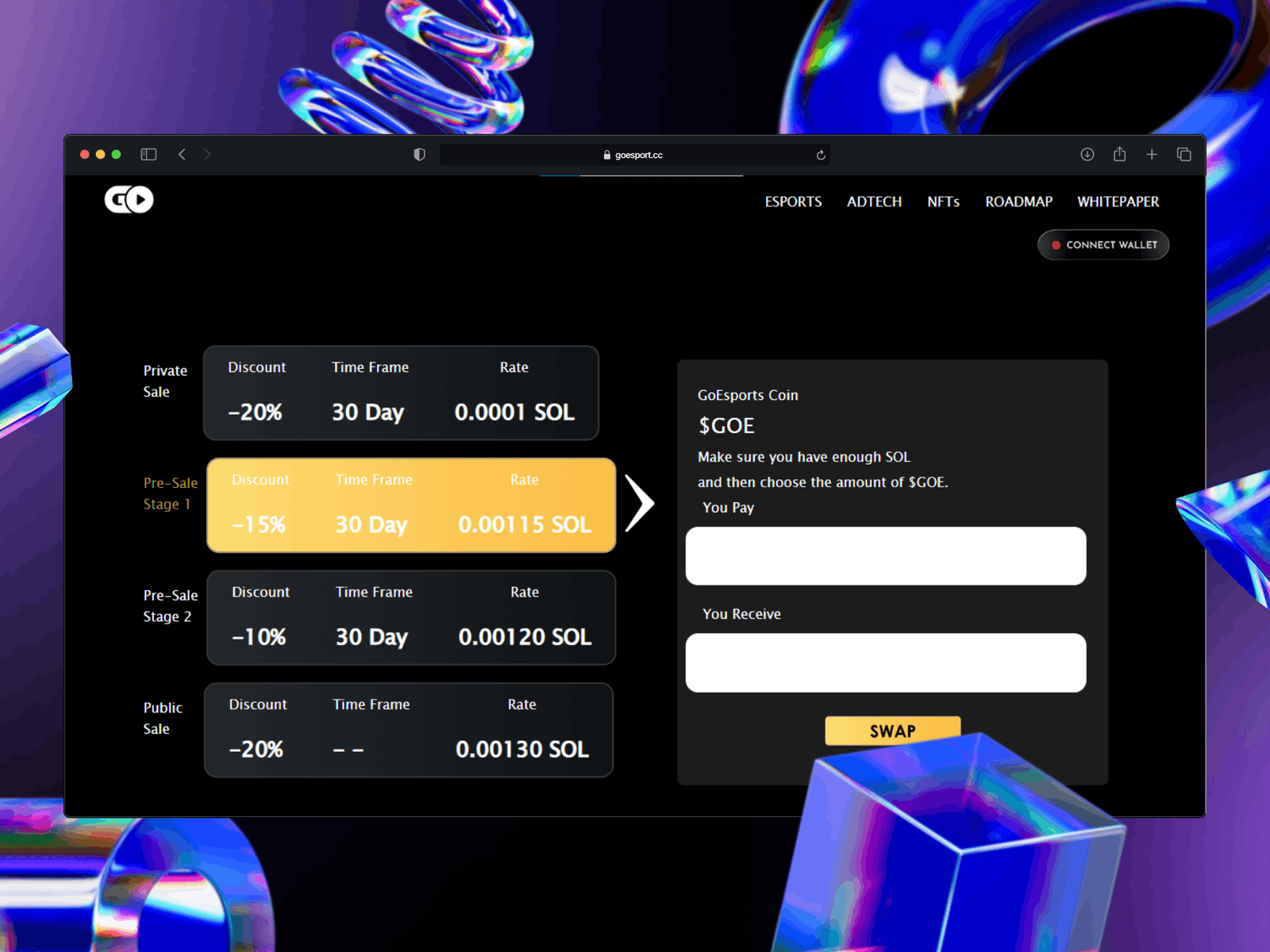Viewport: 1270px width, 952px height.
Task: Click the CONNECT WALLET button
Action: click(x=1103, y=245)
